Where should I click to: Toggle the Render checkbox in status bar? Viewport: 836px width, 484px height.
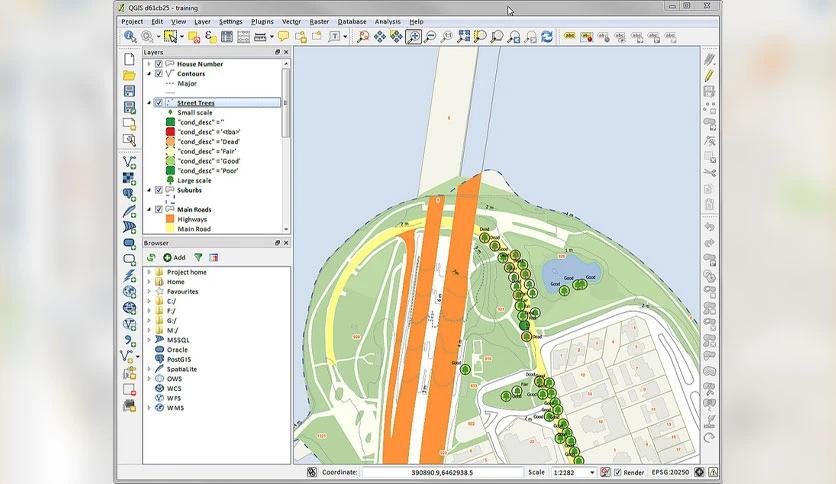tap(617, 472)
